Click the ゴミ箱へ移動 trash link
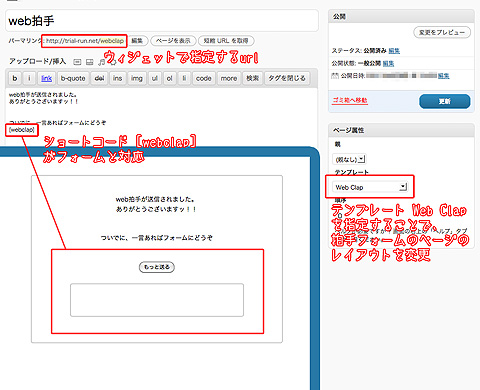Image resolution: width=480 pixels, height=390 pixels. point(350,100)
